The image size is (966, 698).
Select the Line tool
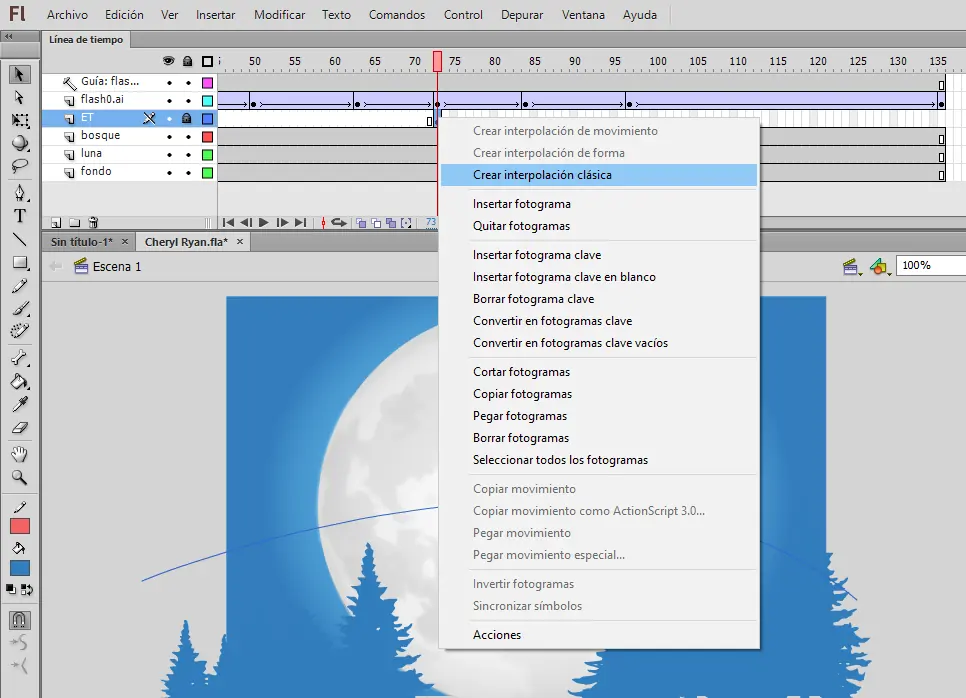tap(20, 239)
